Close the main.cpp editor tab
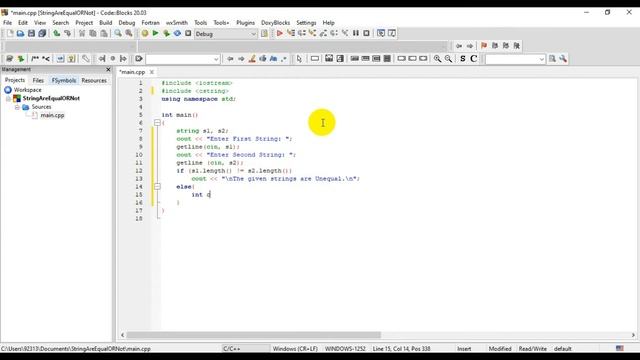 [x=152, y=72]
